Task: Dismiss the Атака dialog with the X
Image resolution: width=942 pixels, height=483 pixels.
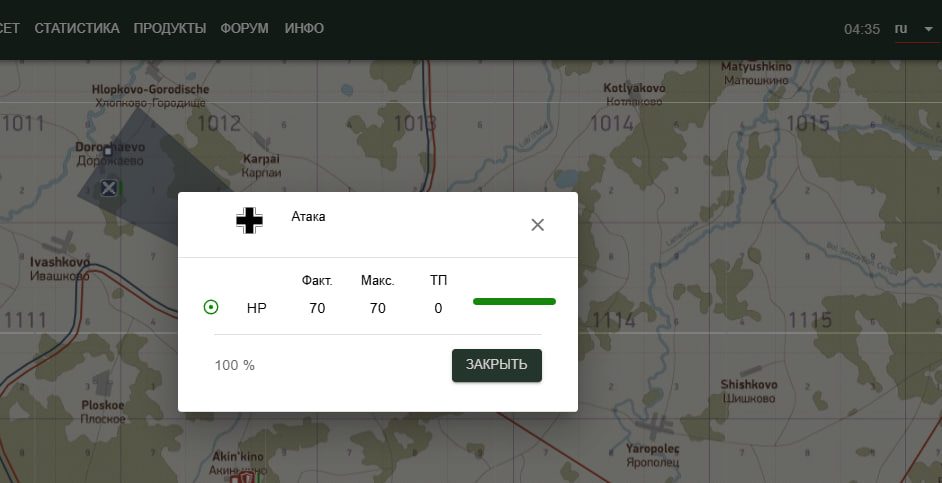Action: [537, 224]
